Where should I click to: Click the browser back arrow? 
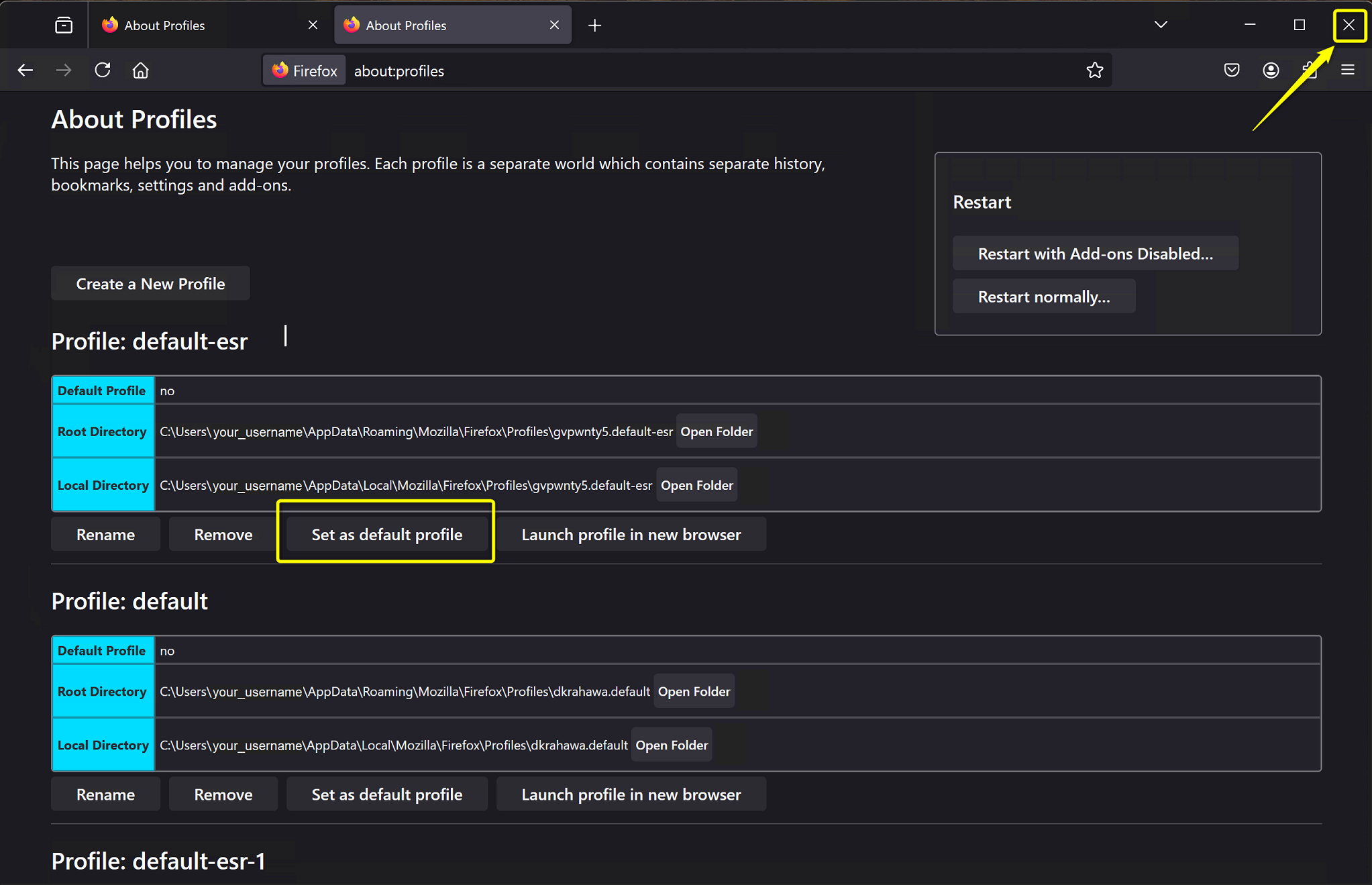click(25, 70)
